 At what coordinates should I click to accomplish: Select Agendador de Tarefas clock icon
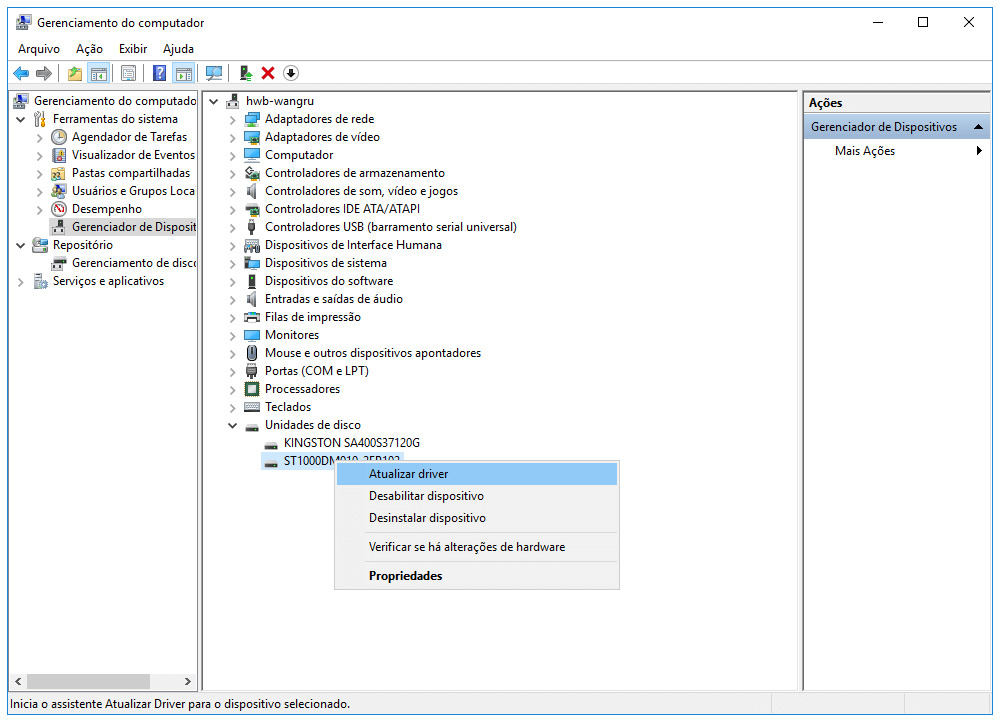pos(59,136)
